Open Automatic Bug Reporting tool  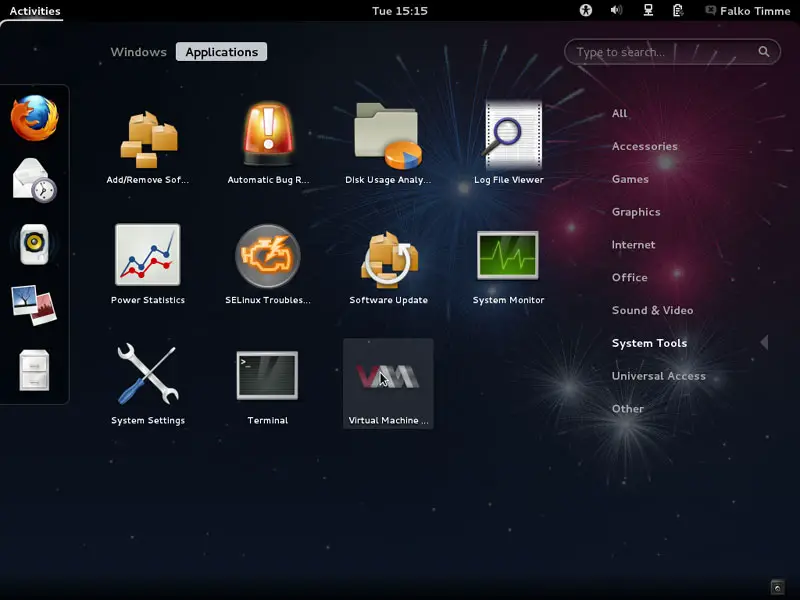point(268,140)
